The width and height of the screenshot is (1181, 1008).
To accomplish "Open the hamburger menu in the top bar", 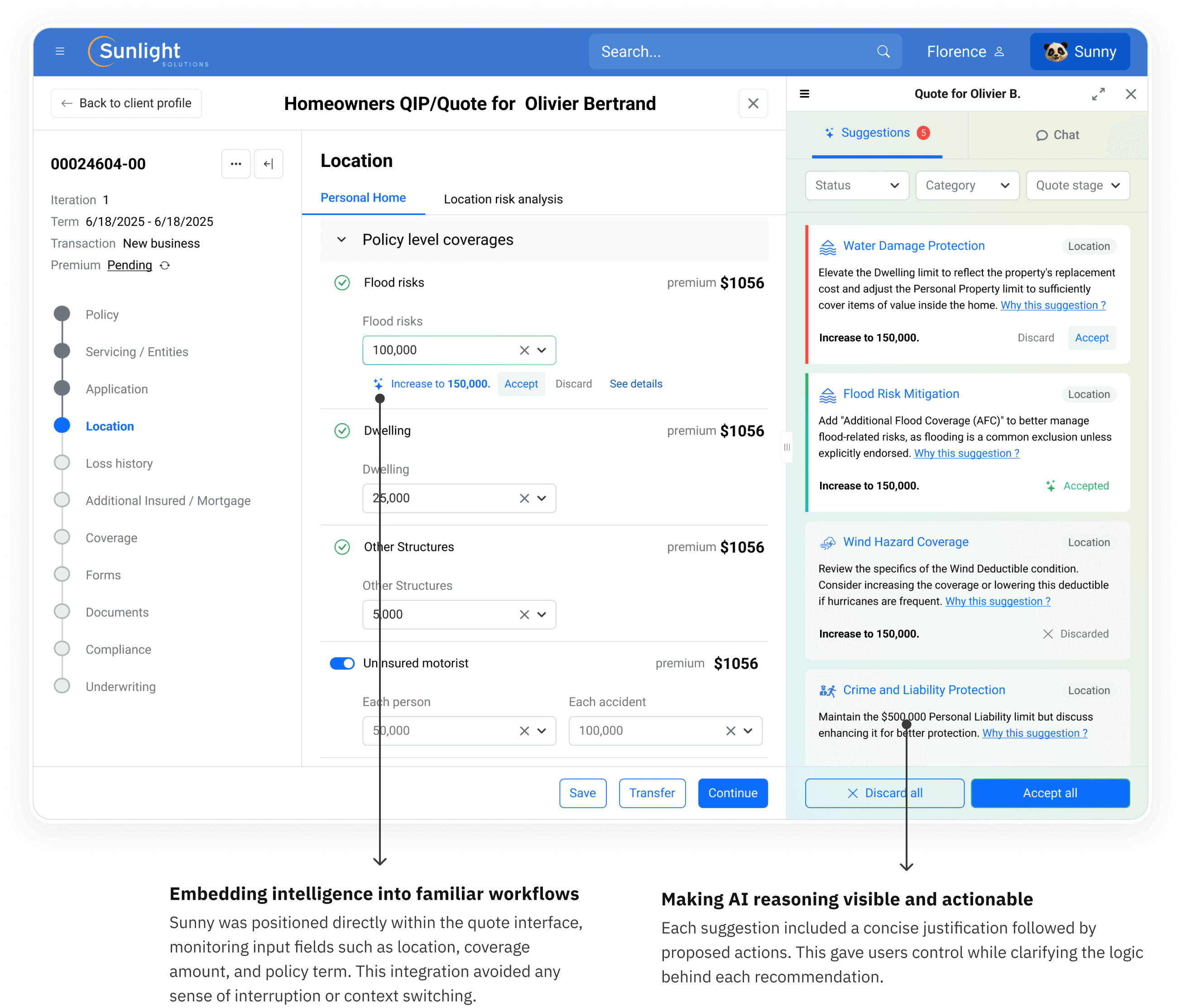I will (60, 52).
